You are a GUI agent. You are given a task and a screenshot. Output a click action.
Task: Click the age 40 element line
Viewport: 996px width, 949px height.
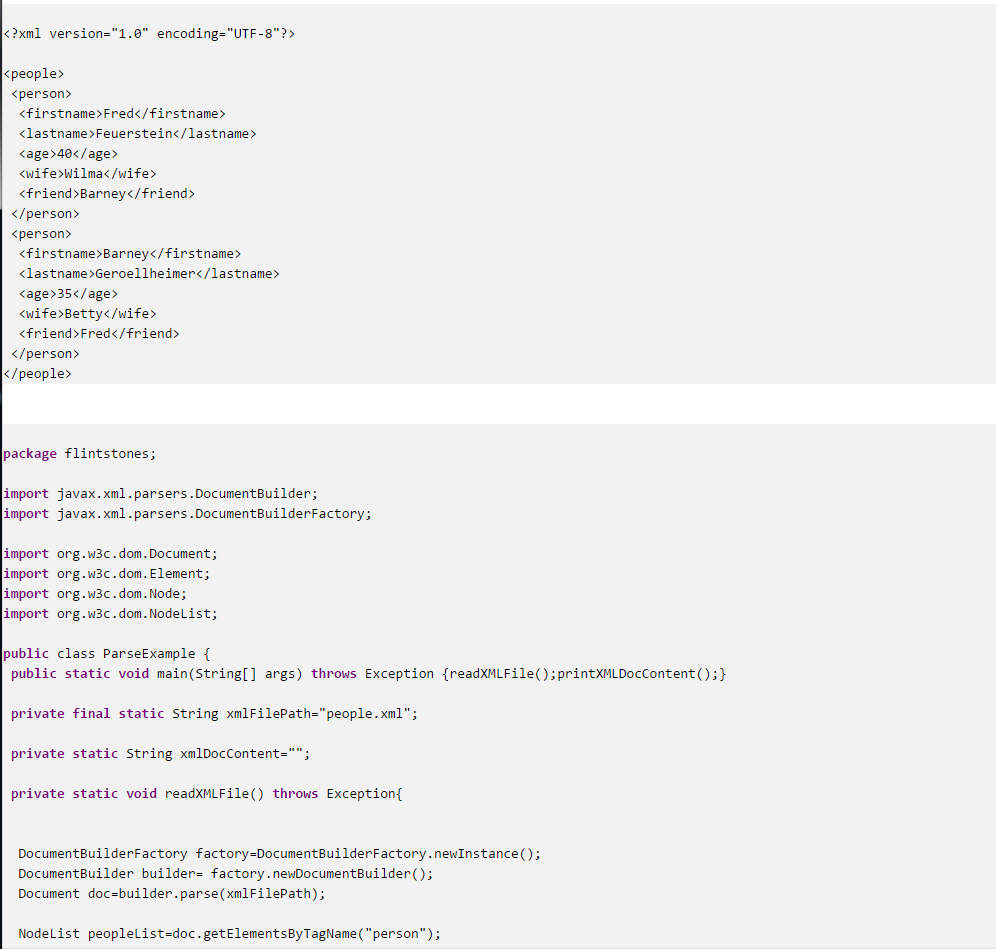[68, 154]
